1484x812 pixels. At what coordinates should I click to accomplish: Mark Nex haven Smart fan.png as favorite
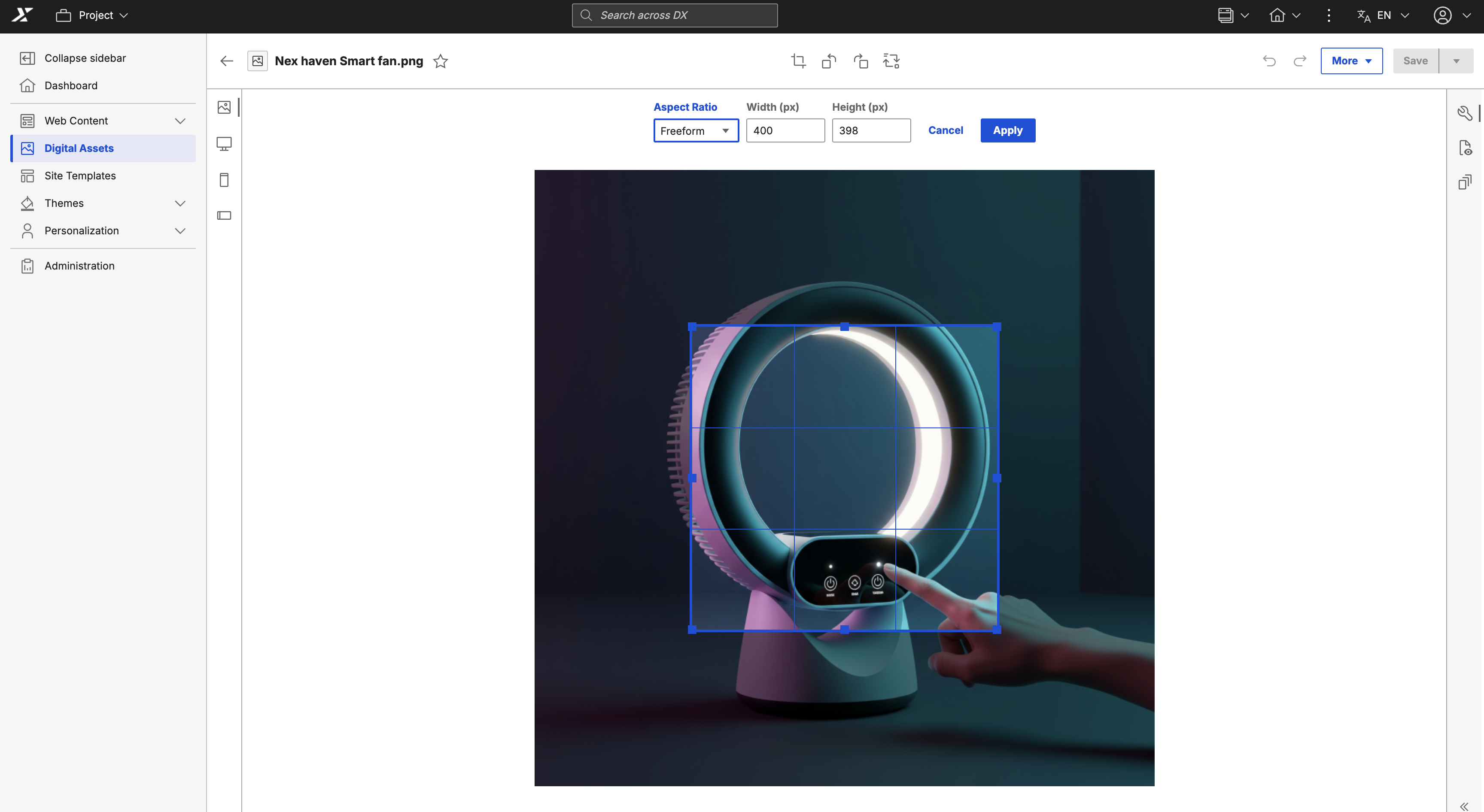441,61
